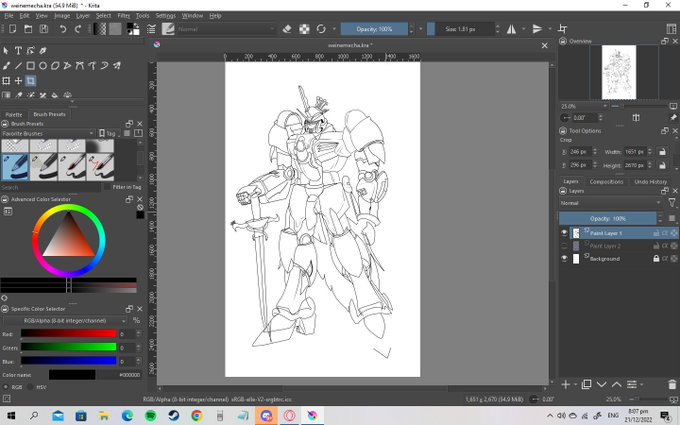Show the hidden Paint Layer 2
Viewport: 680px width, 425px height.
(564, 246)
